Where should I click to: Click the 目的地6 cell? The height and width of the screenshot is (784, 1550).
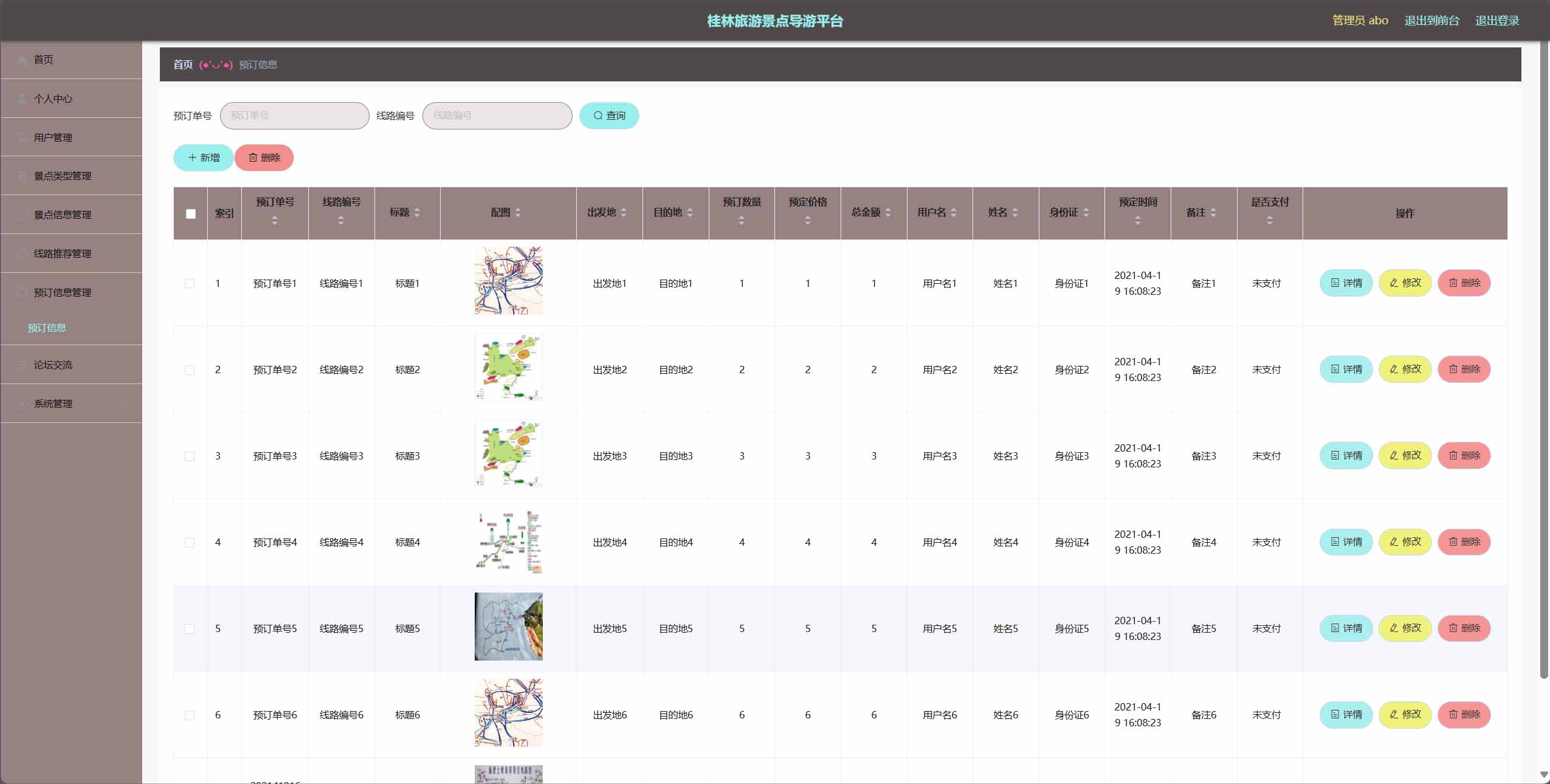[x=676, y=715]
